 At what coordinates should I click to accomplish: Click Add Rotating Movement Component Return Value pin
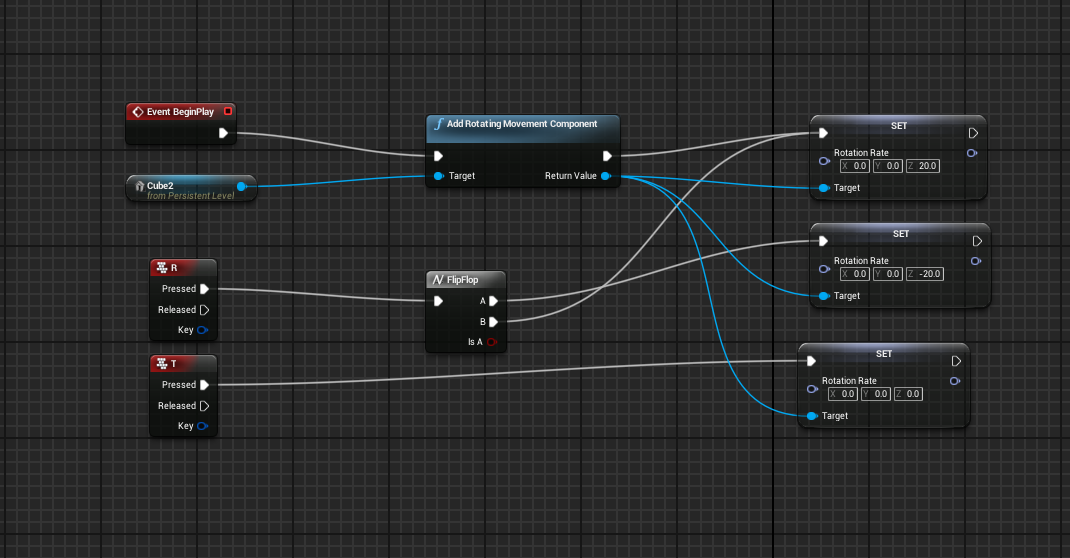pyautogui.click(x=605, y=176)
